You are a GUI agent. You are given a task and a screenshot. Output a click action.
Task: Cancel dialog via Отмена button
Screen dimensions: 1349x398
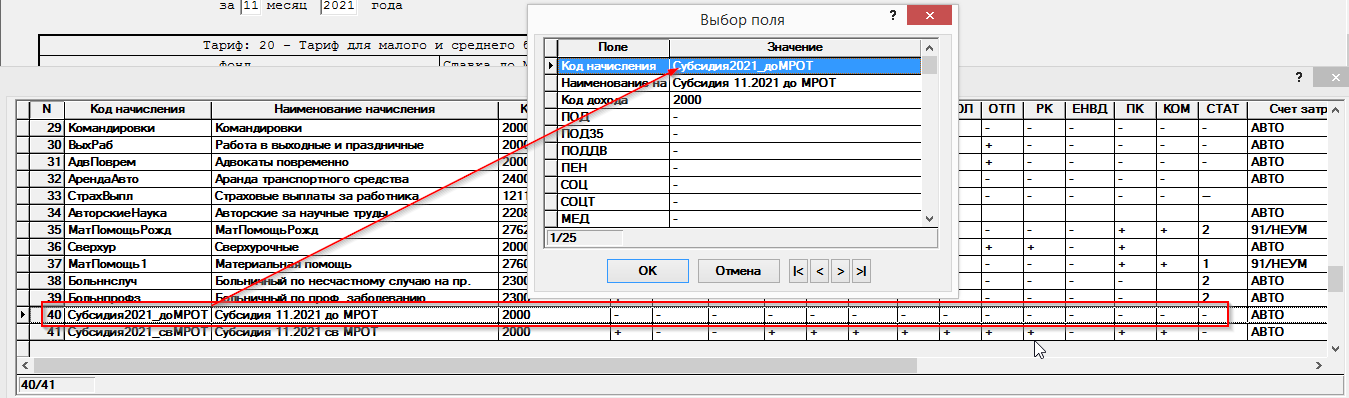[x=738, y=270]
